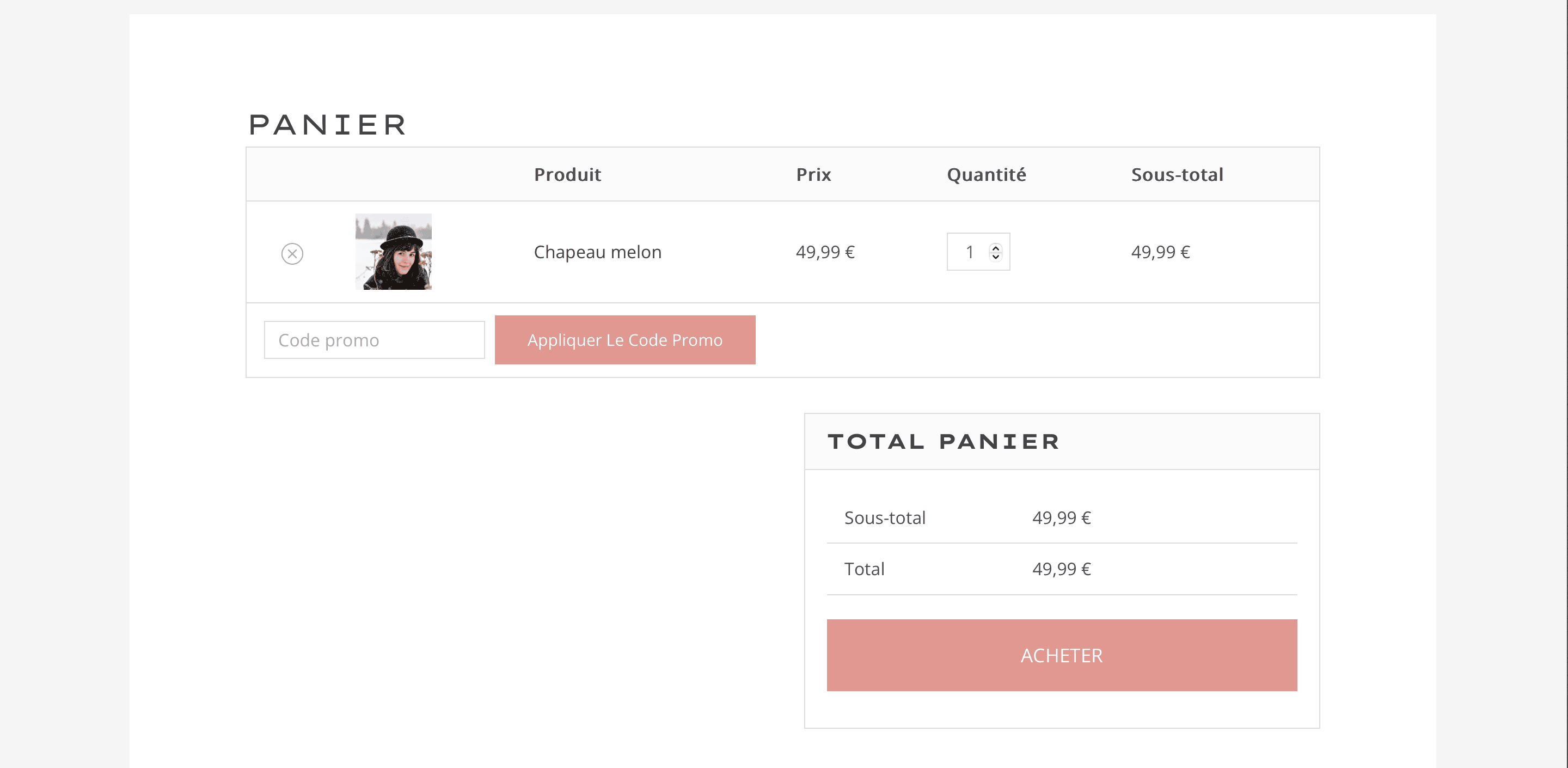Focus the quantity number field
The width and height of the screenshot is (1568, 768).
[970, 252]
